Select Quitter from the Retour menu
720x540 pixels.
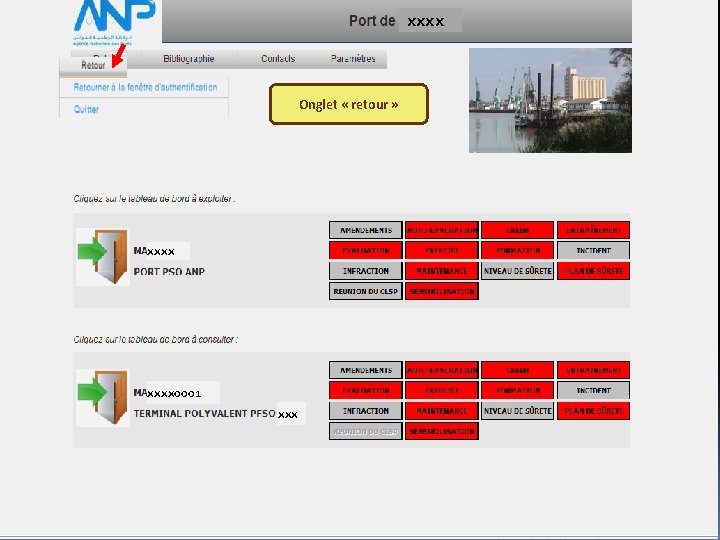86,109
